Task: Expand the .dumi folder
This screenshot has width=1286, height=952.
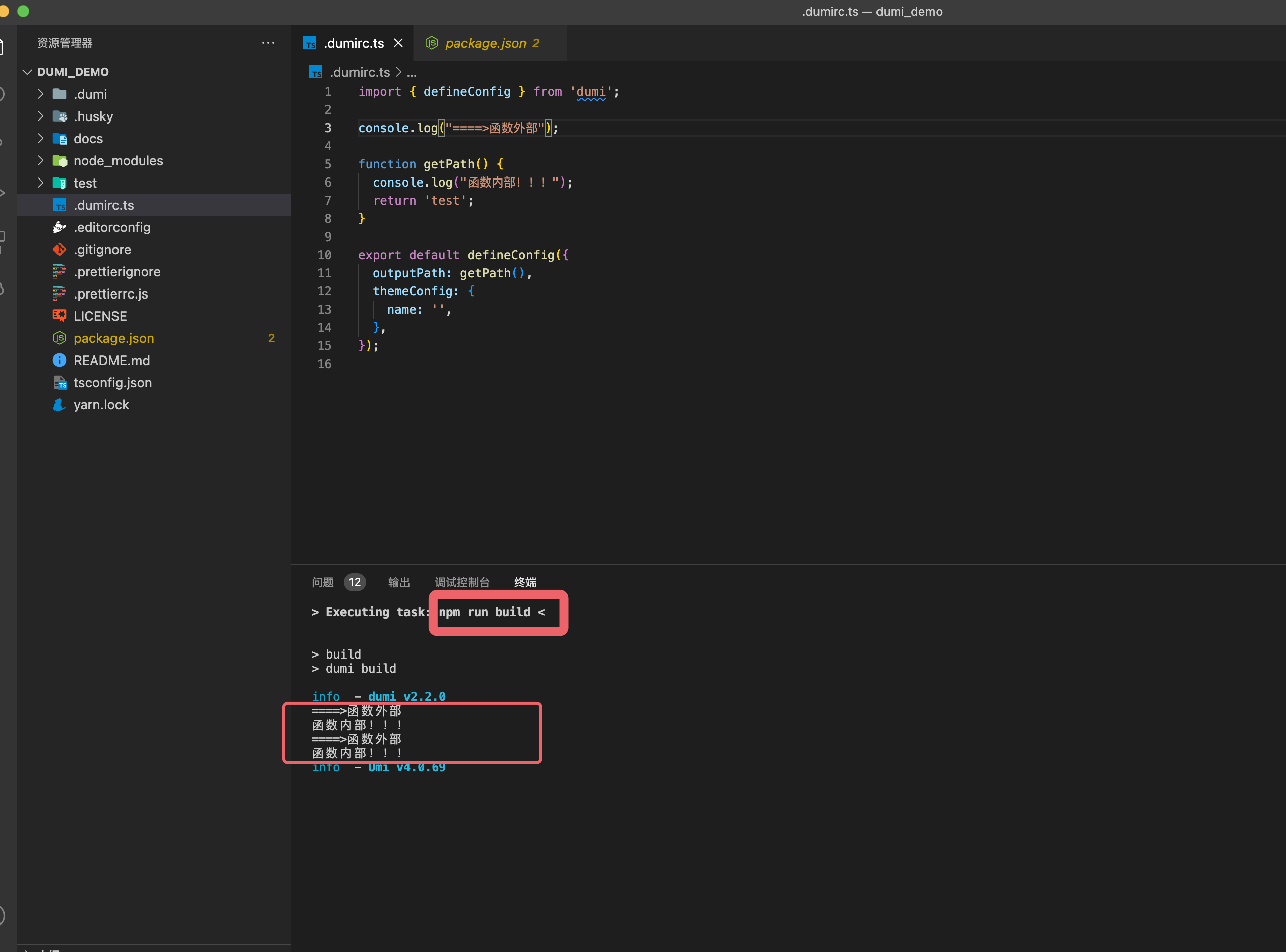Action: (x=40, y=94)
